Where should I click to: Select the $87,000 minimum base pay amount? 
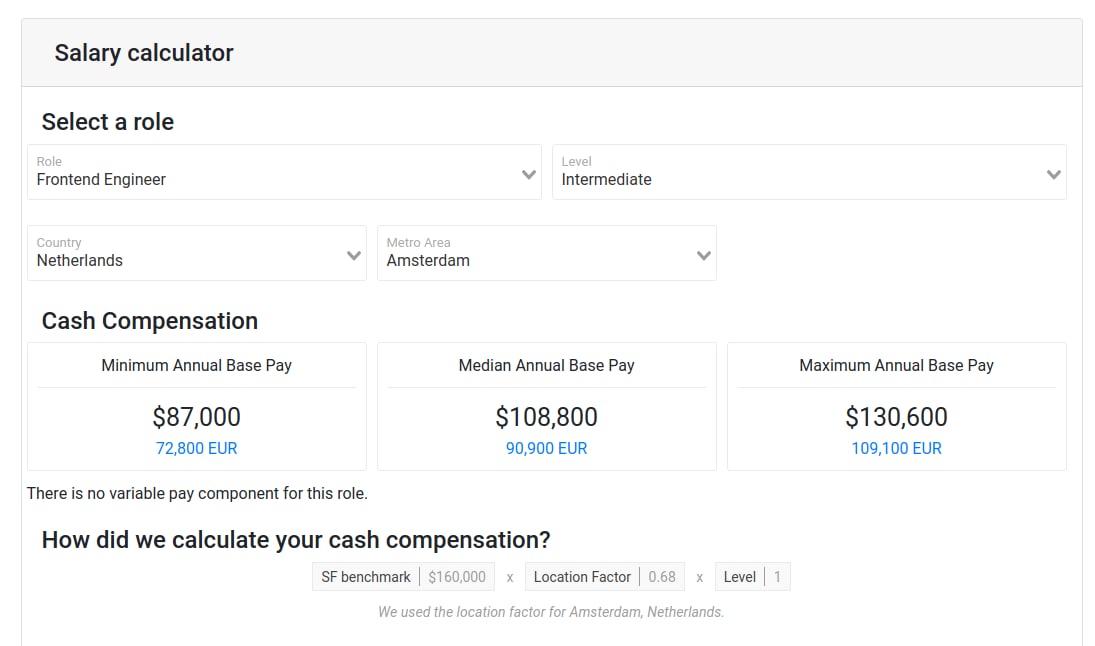pyautogui.click(x=197, y=417)
